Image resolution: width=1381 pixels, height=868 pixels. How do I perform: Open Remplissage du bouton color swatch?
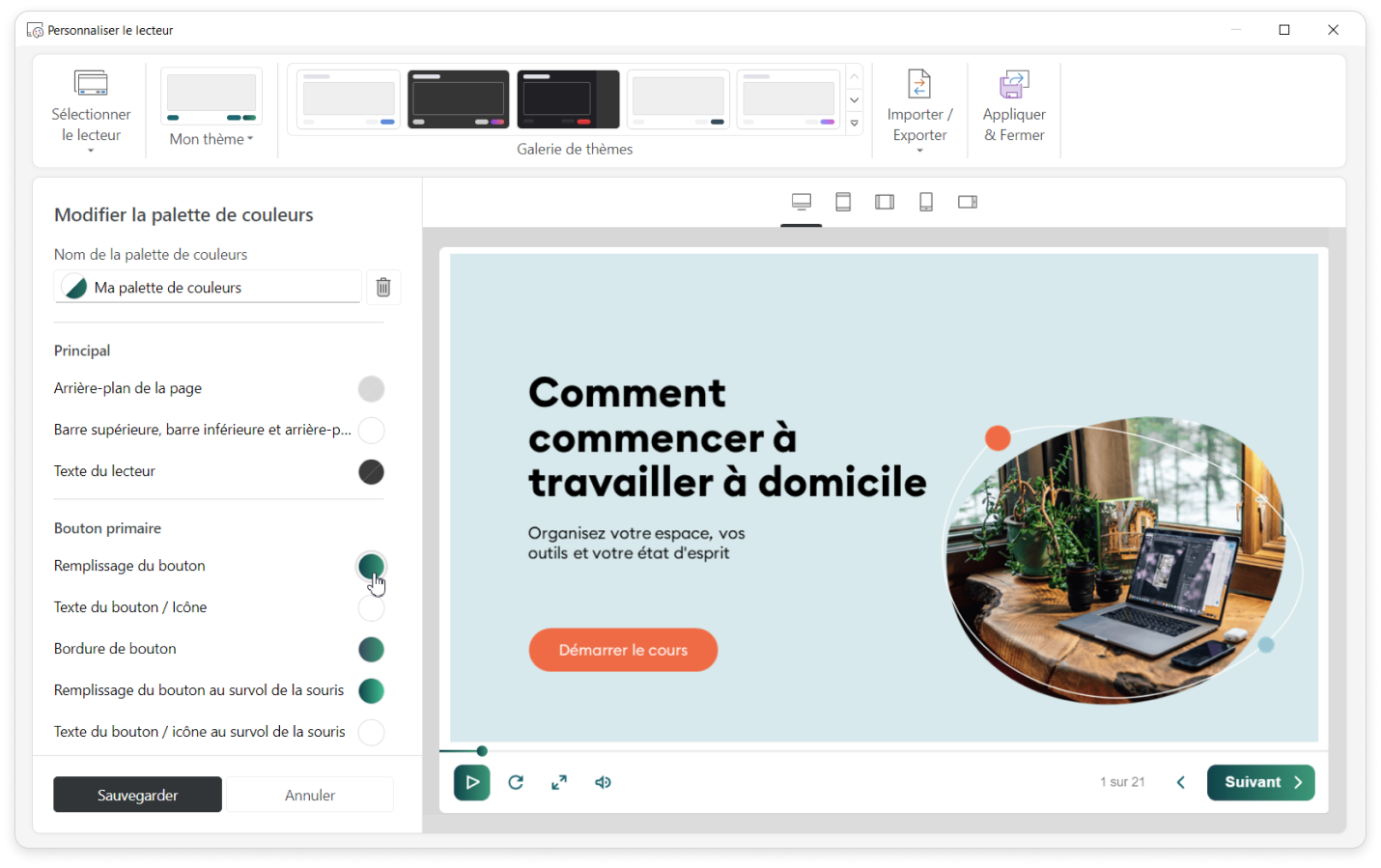[371, 566]
